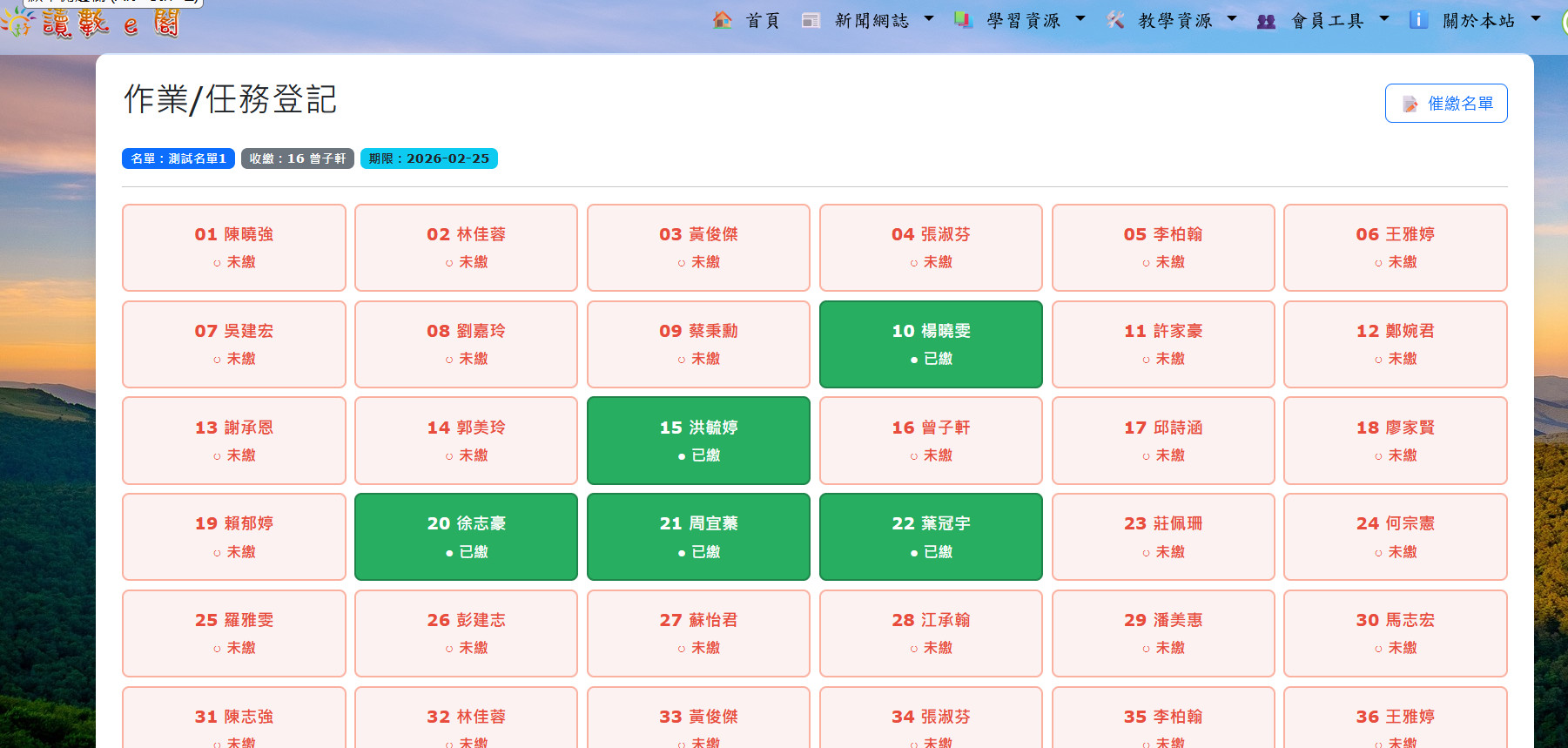Expand the 學習資源 dropdown arrow
Image resolution: width=1568 pixels, height=748 pixels.
(1080, 18)
